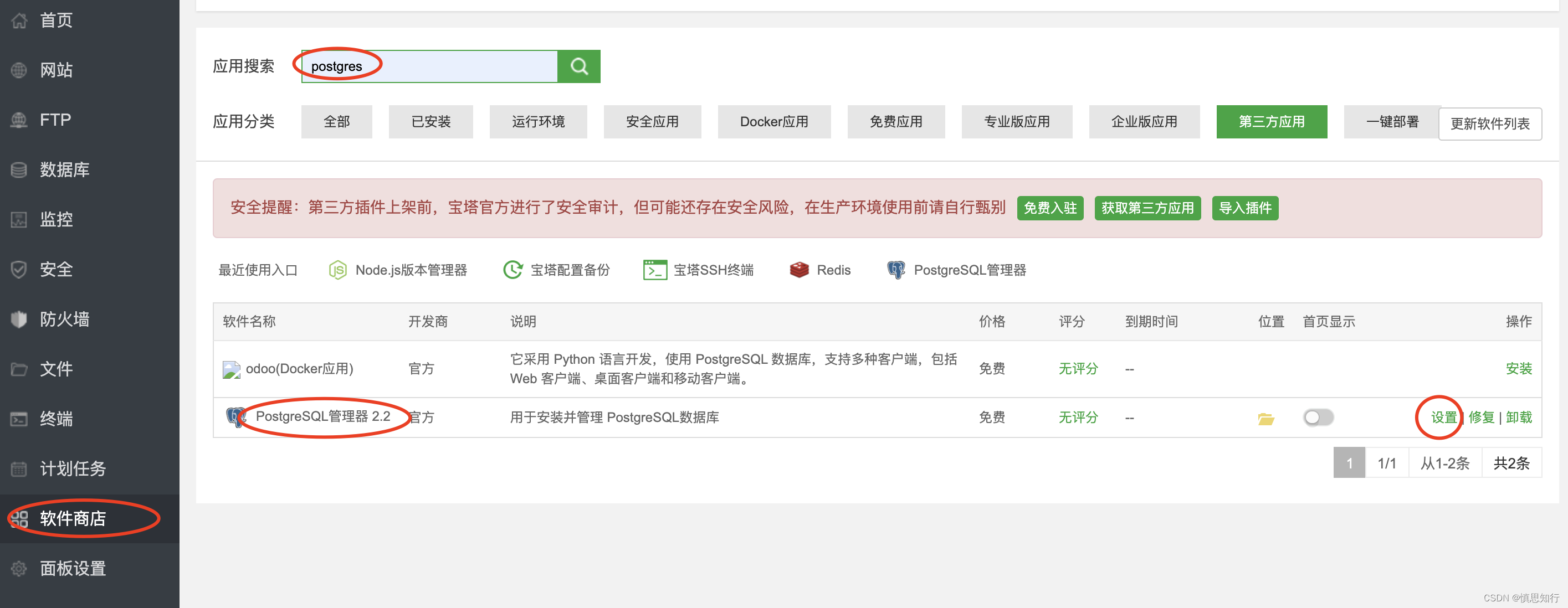The height and width of the screenshot is (608, 1568).
Task: Click 宝塔配置备份 shortcut icon
Action: point(513,270)
